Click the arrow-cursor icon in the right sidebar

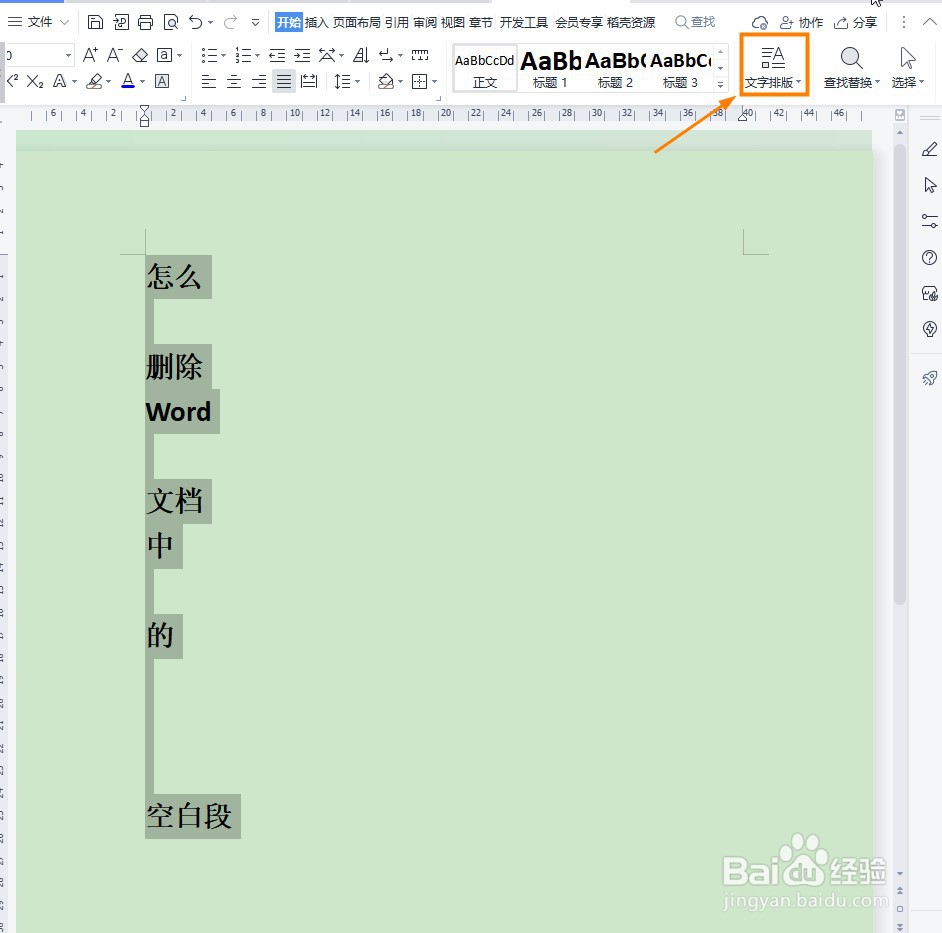coord(929,185)
